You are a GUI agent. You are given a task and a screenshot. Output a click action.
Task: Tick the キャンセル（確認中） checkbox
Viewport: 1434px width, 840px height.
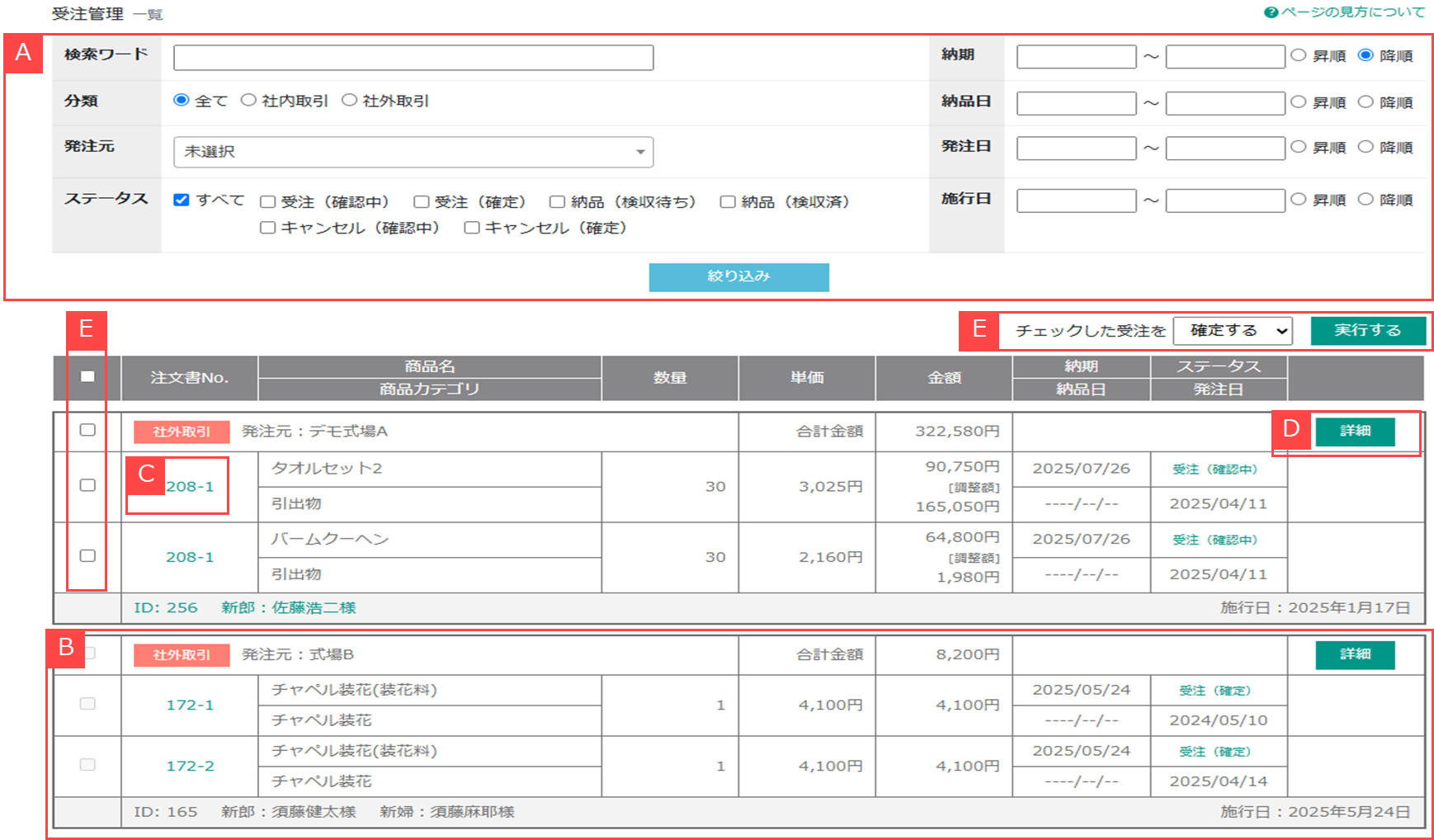(267, 228)
